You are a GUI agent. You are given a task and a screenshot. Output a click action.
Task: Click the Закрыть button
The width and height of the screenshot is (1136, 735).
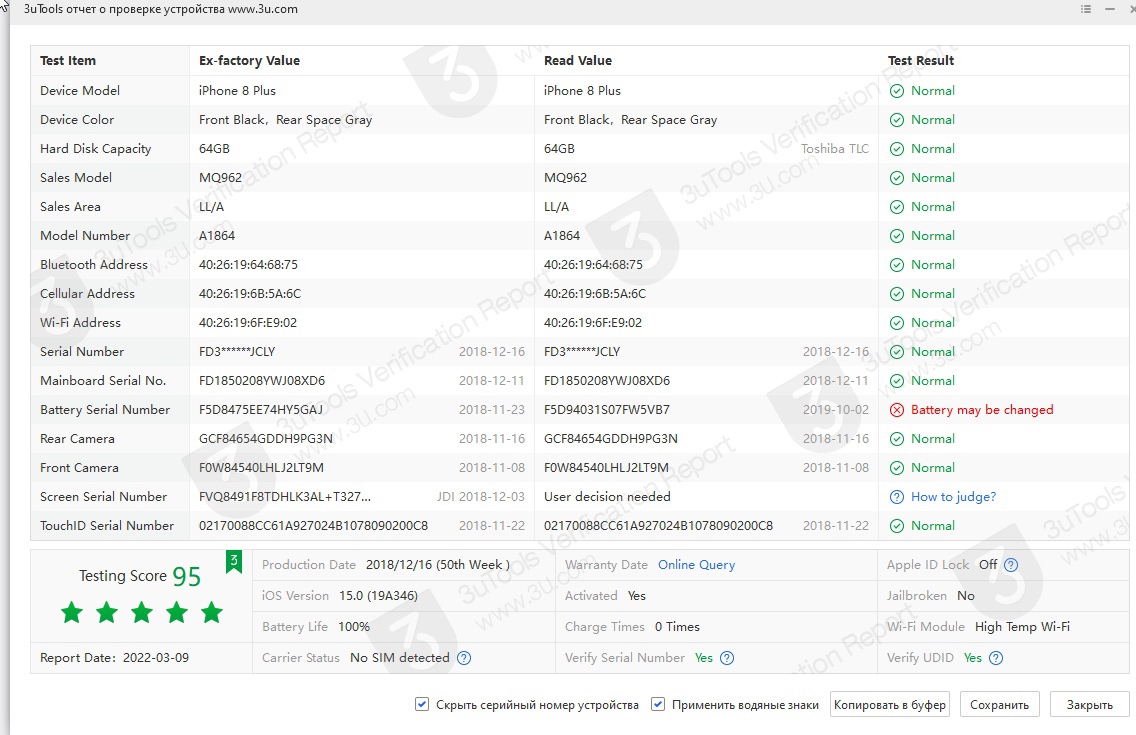[1090, 705]
